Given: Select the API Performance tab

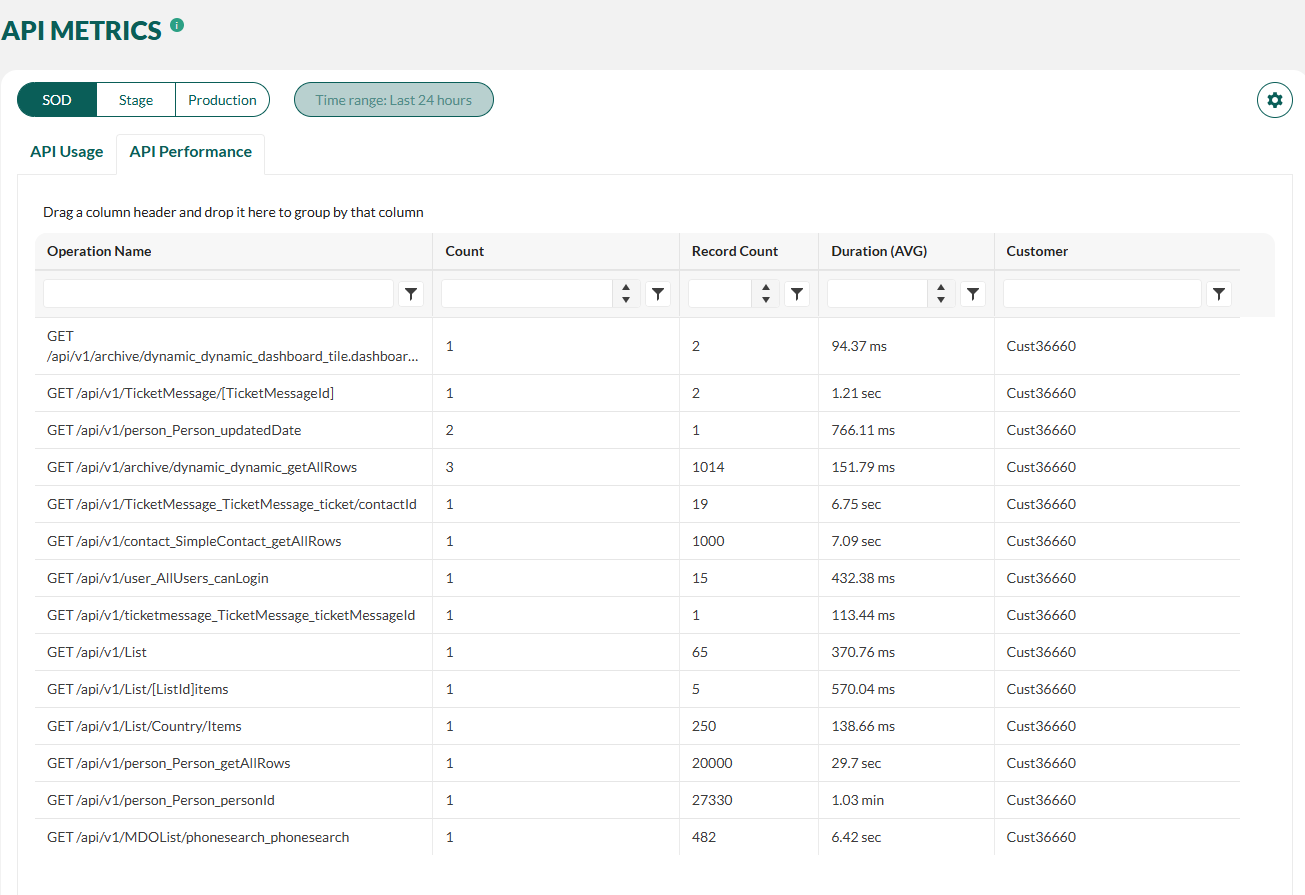Looking at the screenshot, I should [x=191, y=152].
